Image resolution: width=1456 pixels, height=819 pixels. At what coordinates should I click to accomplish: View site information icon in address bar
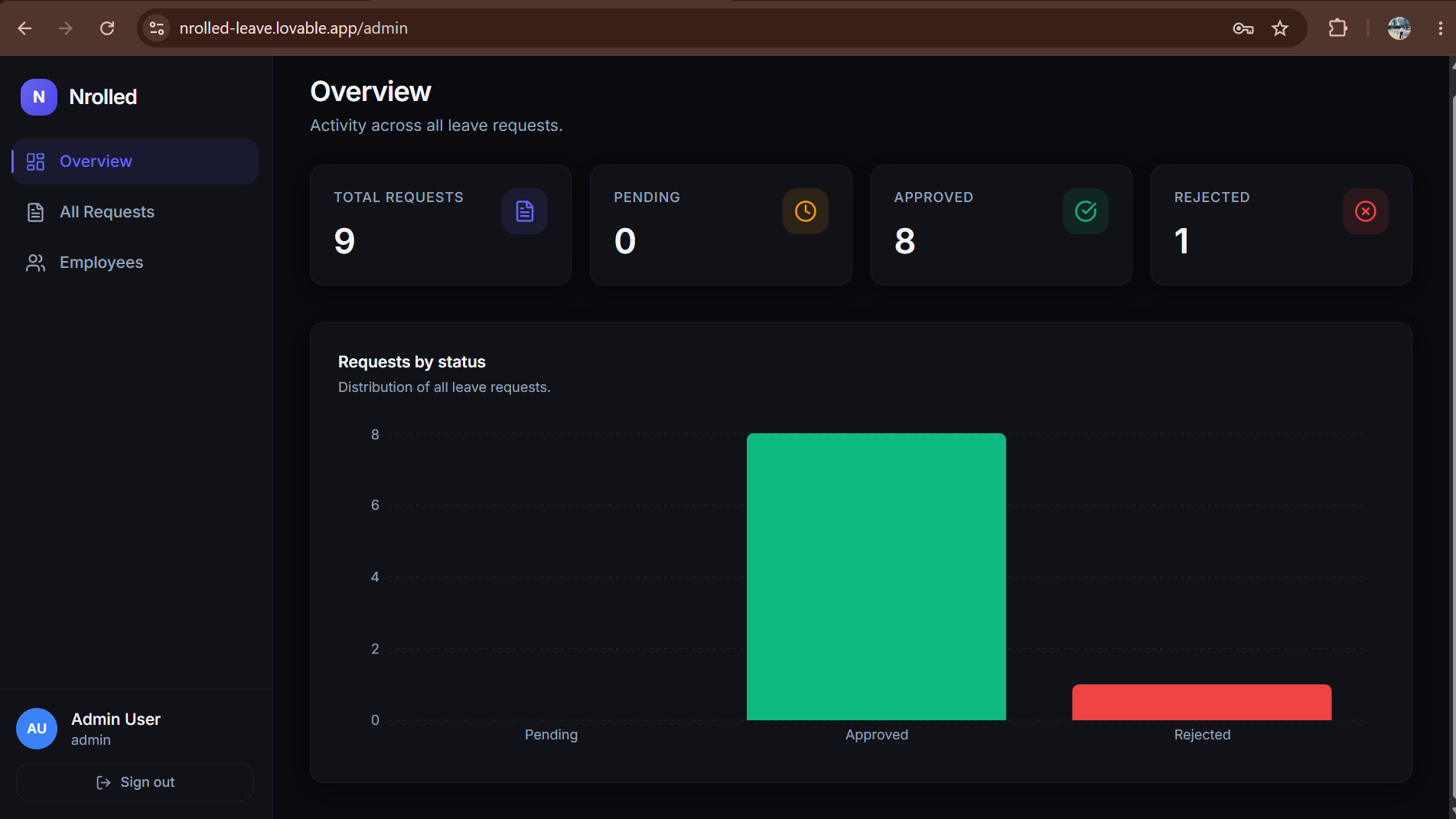(x=157, y=28)
